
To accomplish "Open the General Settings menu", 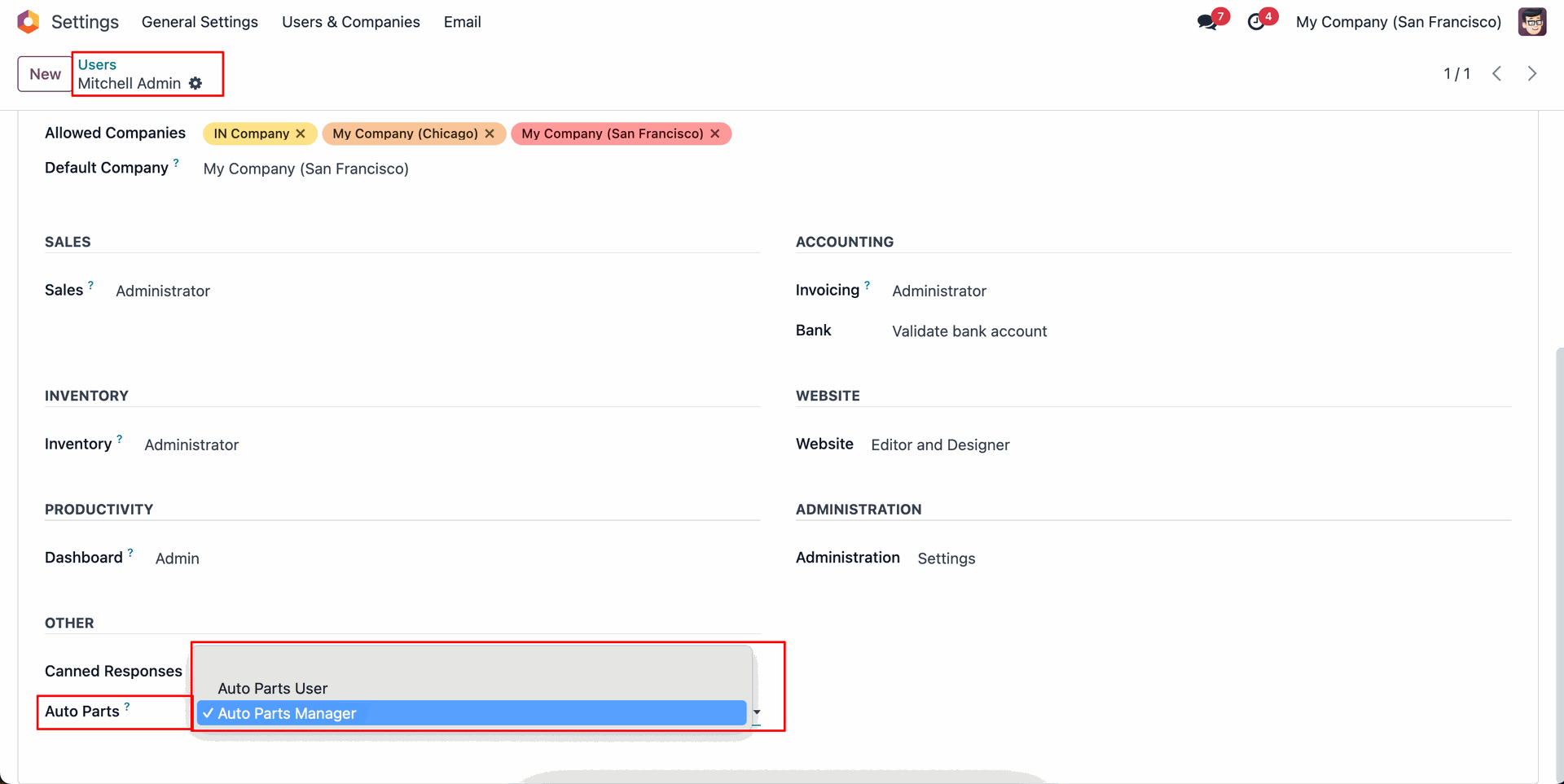I will point(200,22).
